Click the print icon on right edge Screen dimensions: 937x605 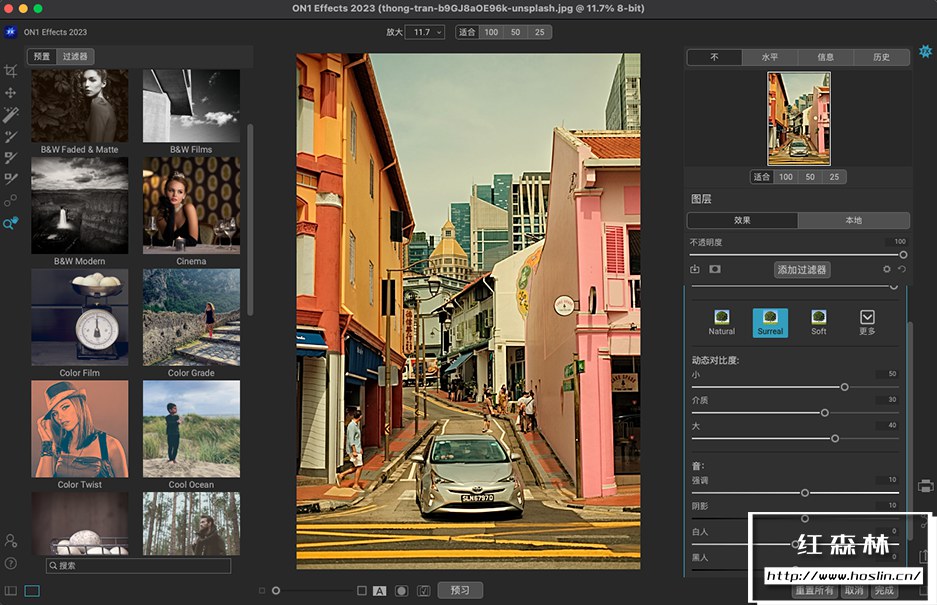[x=925, y=486]
